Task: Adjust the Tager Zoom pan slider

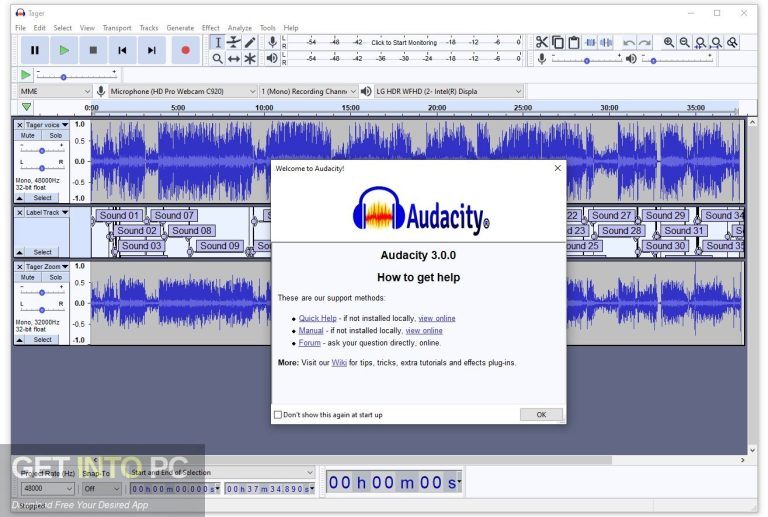Action: click(42, 309)
